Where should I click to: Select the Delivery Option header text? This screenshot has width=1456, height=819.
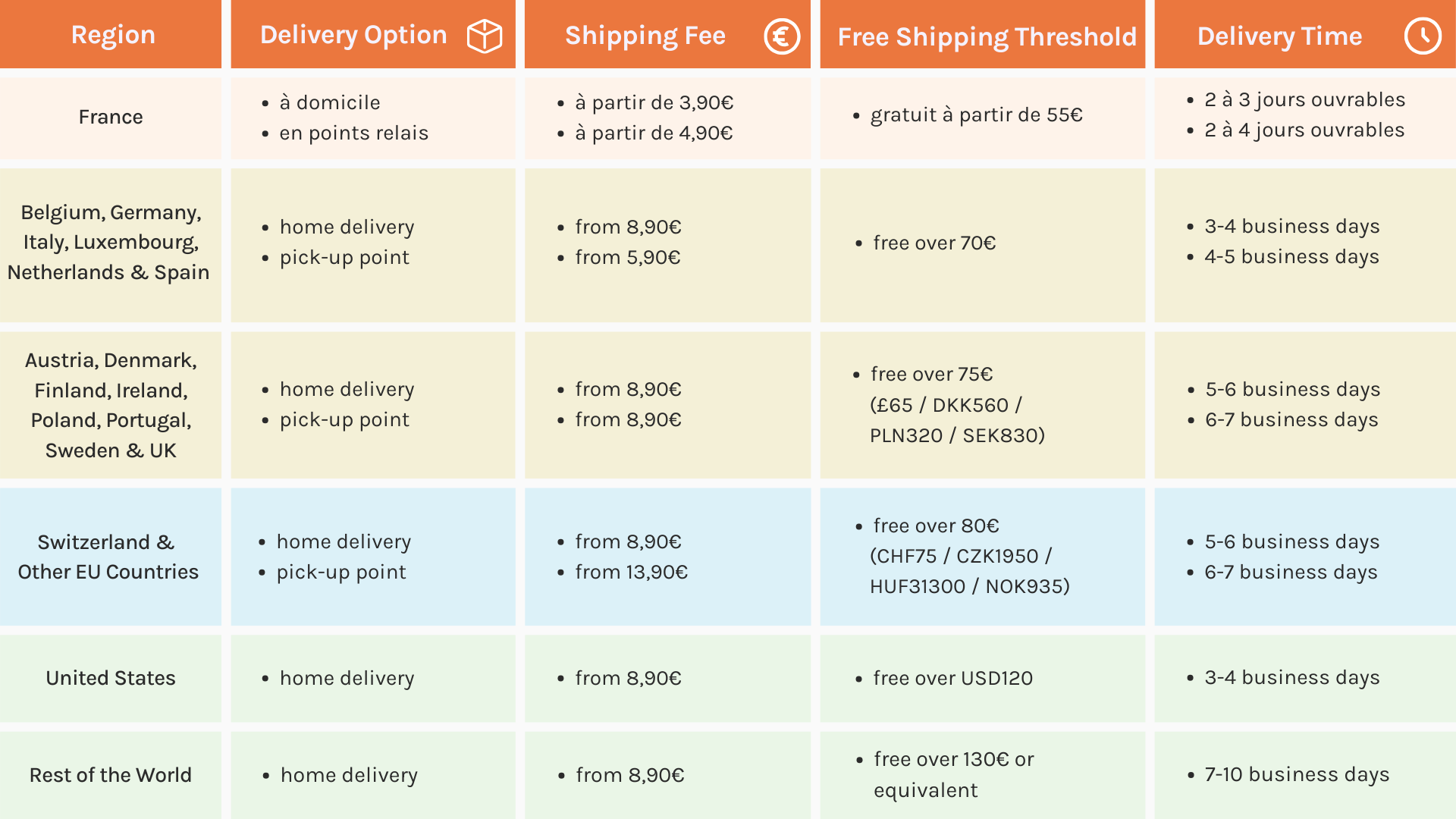click(353, 35)
